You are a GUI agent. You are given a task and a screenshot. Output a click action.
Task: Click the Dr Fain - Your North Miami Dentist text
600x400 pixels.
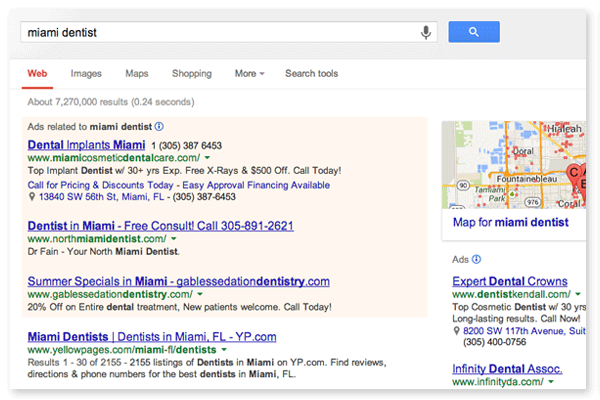click(x=104, y=251)
